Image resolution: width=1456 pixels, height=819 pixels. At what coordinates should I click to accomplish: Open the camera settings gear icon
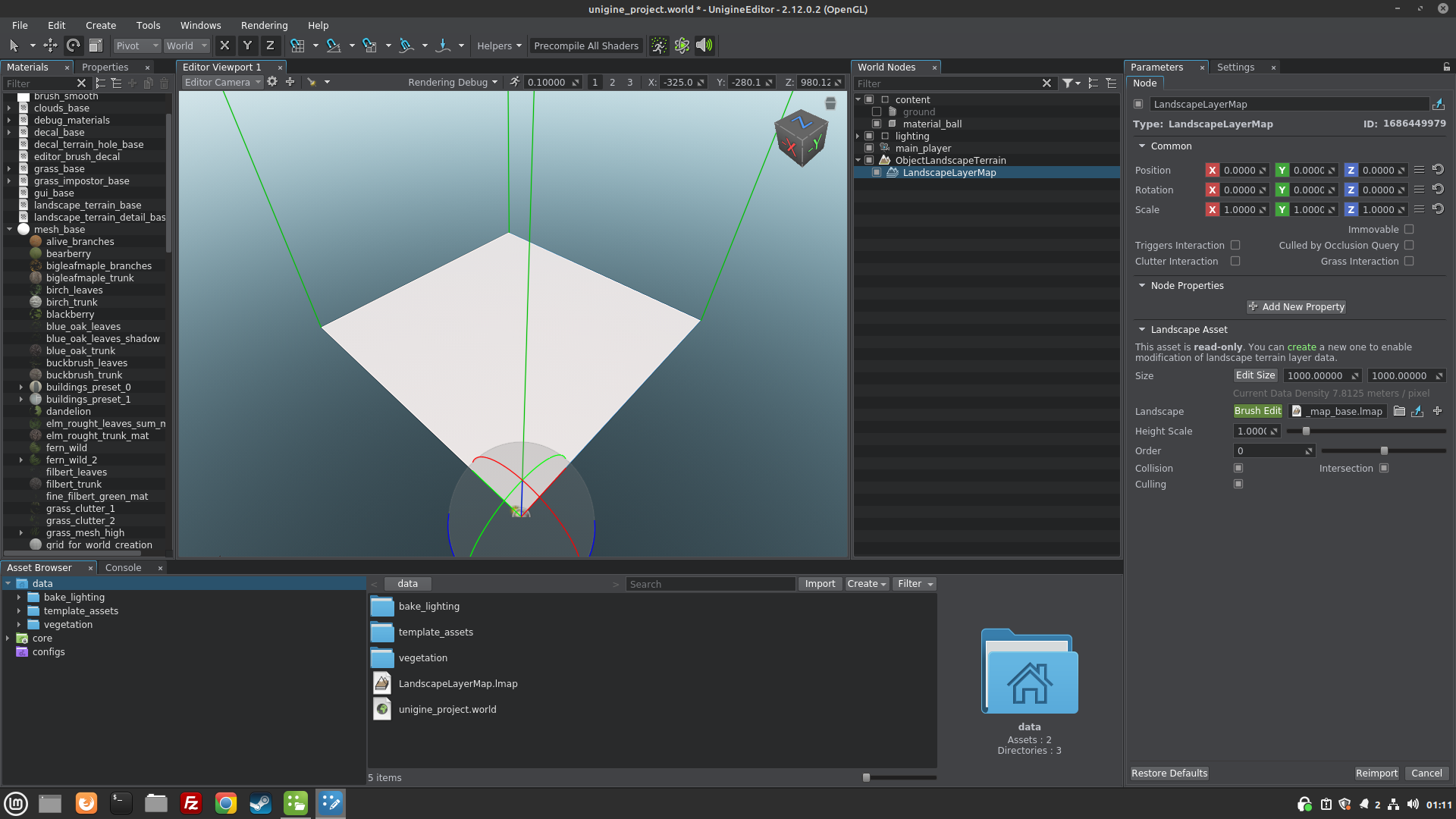point(272,82)
